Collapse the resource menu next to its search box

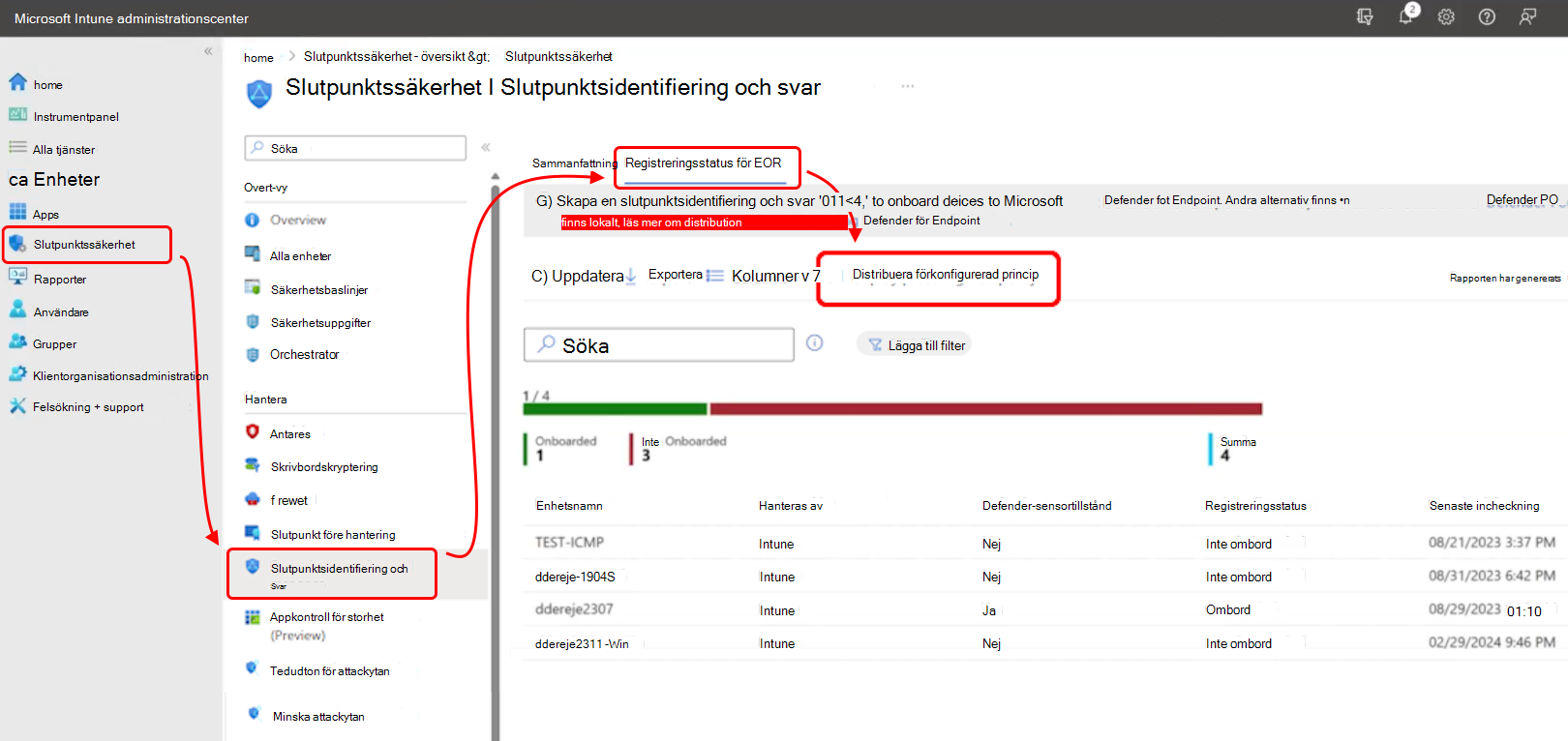pos(486,147)
